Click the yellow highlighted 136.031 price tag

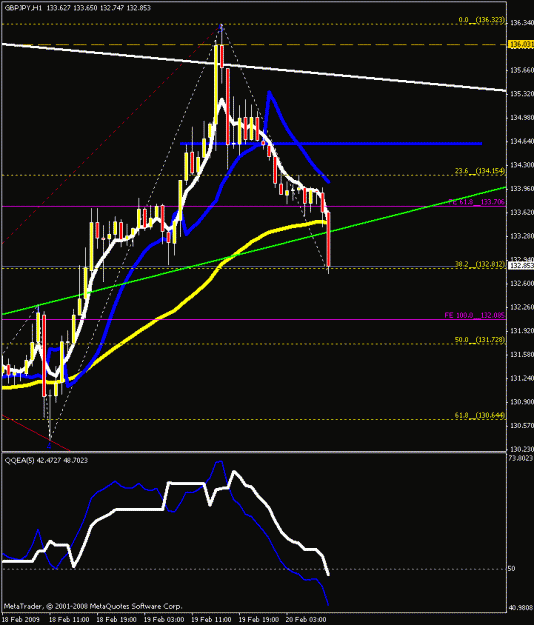coord(521,44)
